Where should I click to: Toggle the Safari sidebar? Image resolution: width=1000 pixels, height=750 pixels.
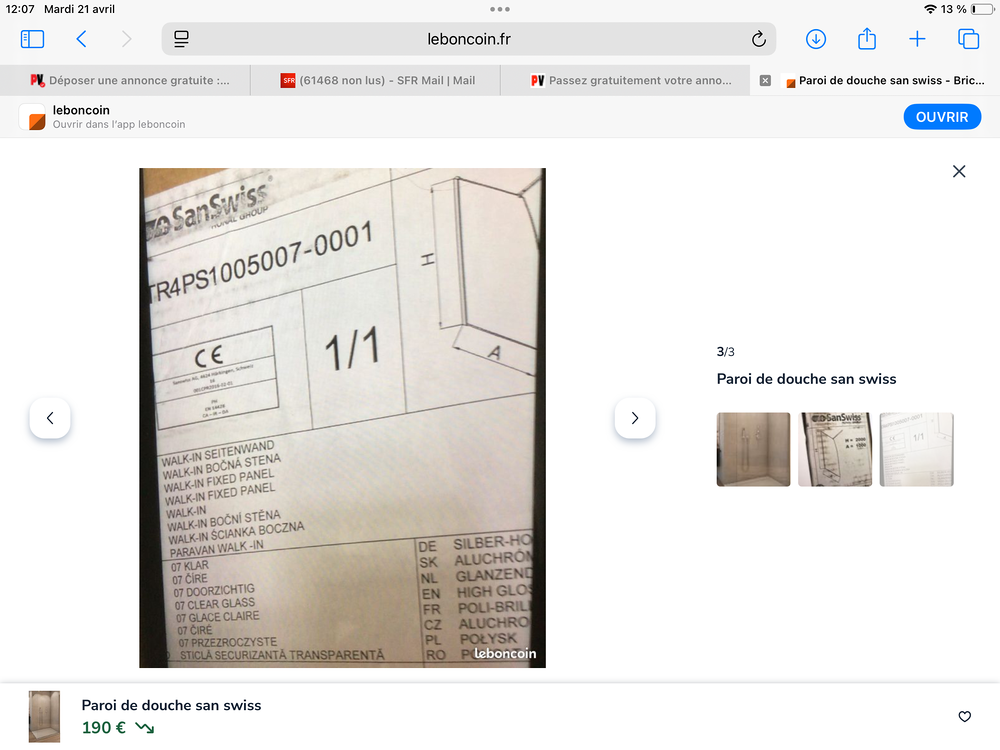33,39
